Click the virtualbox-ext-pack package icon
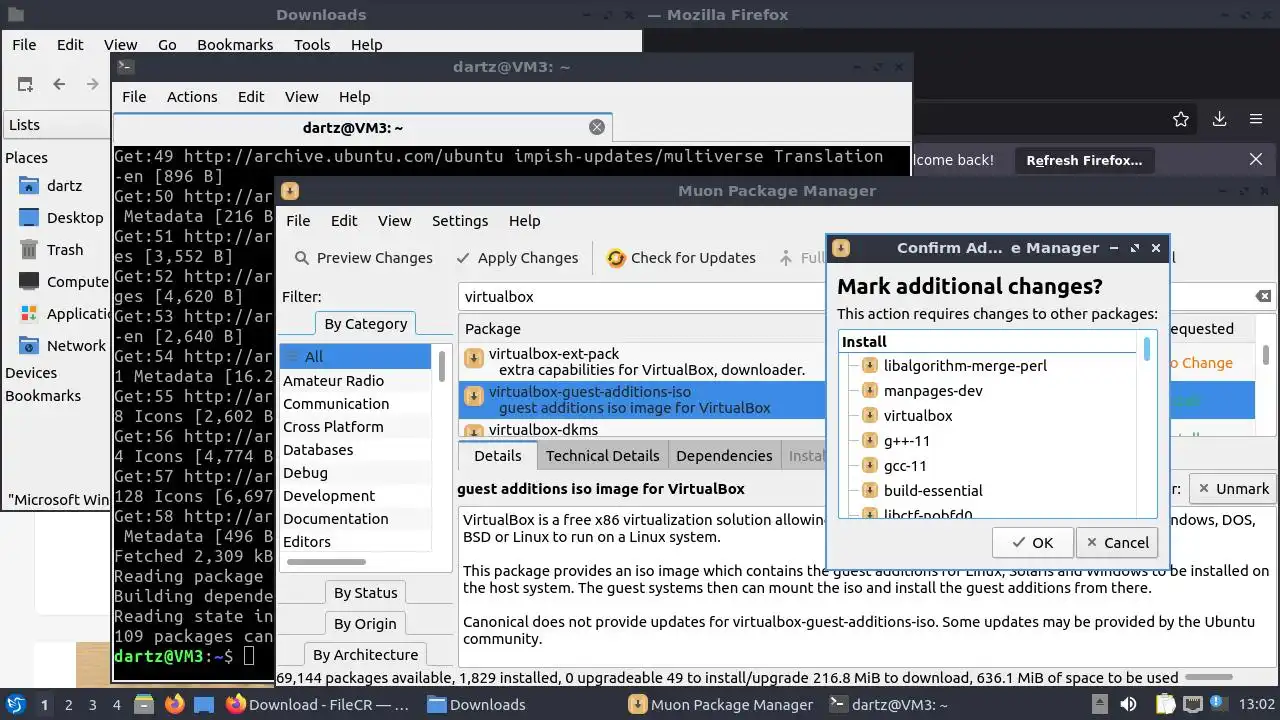Screen dimensions: 1280x720 tap(474, 357)
